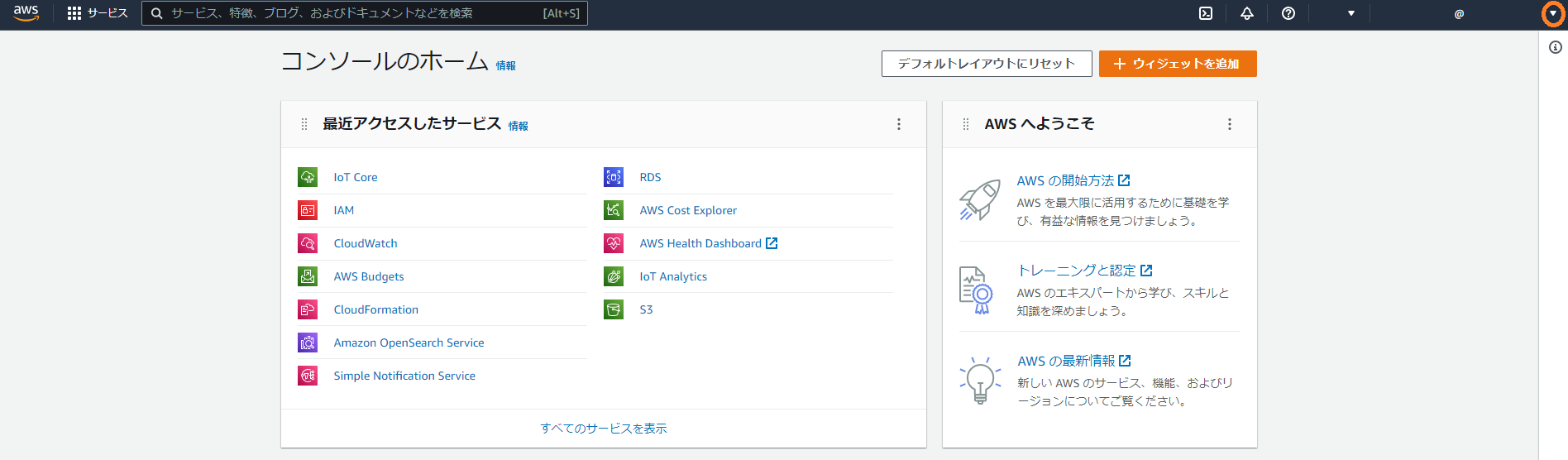The image size is (1568, 460).
Task: Click the AWS logo in the header
Action: [x=26, y=13]
